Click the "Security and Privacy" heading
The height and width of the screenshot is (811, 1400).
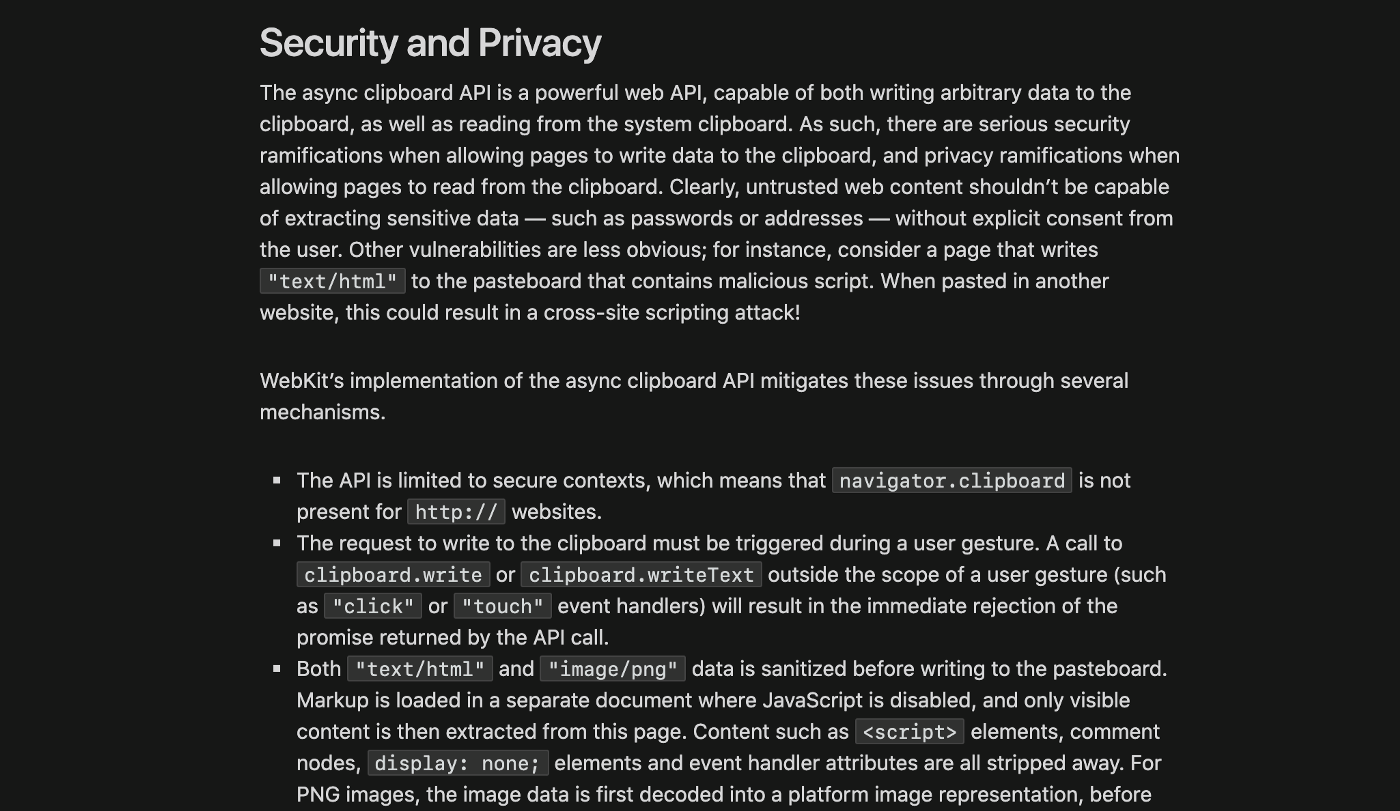[430, 43]
